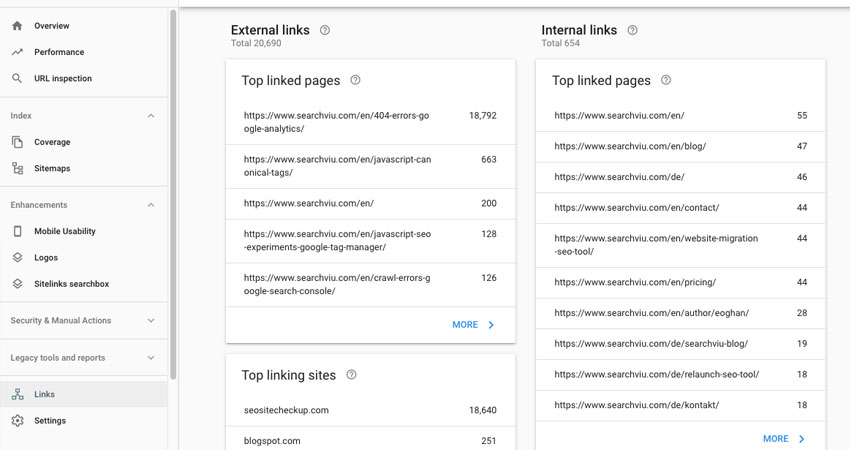Go to URL inspection

tap(84, 78)
